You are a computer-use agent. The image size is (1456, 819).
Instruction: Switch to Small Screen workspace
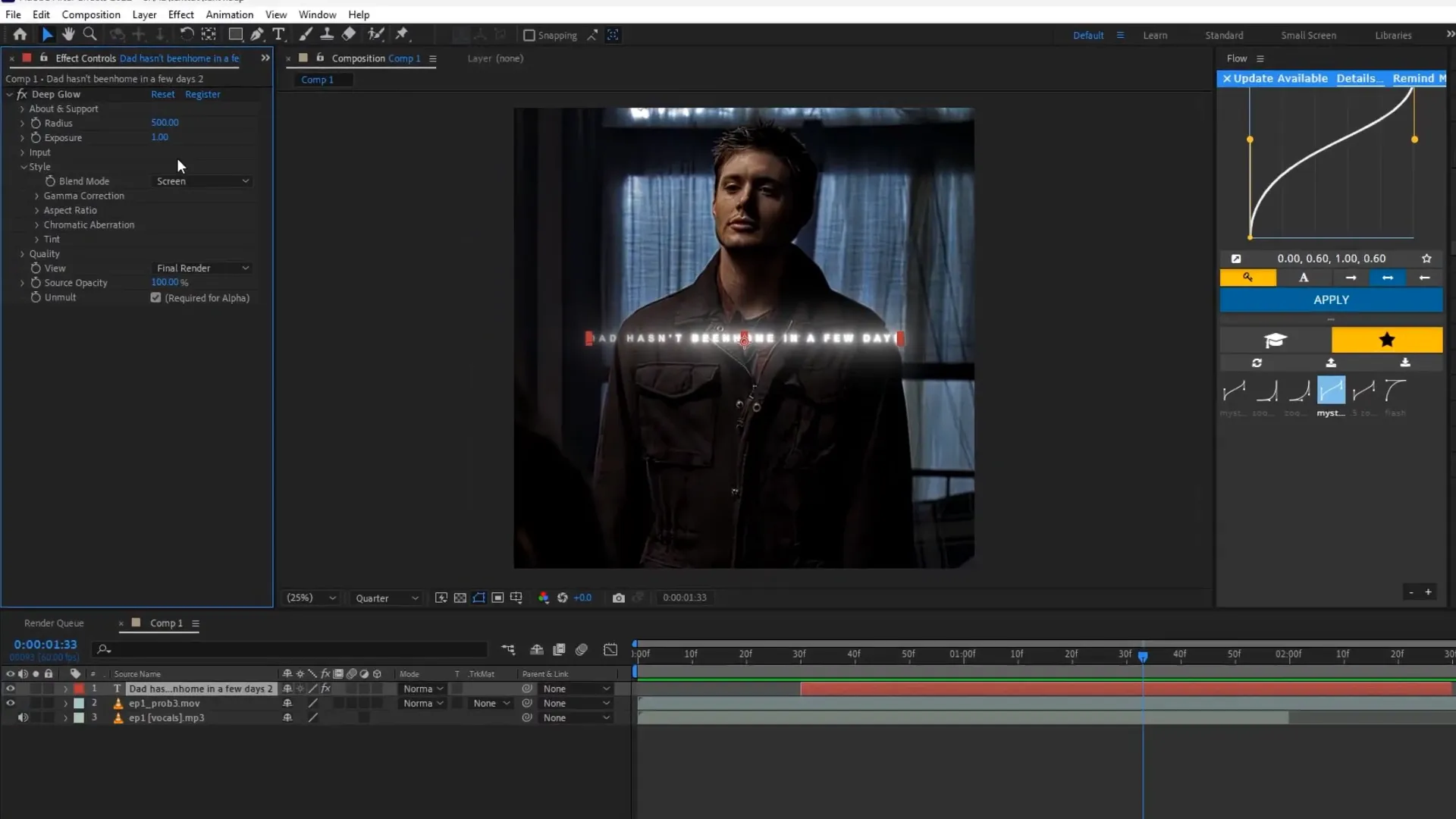1308,35
